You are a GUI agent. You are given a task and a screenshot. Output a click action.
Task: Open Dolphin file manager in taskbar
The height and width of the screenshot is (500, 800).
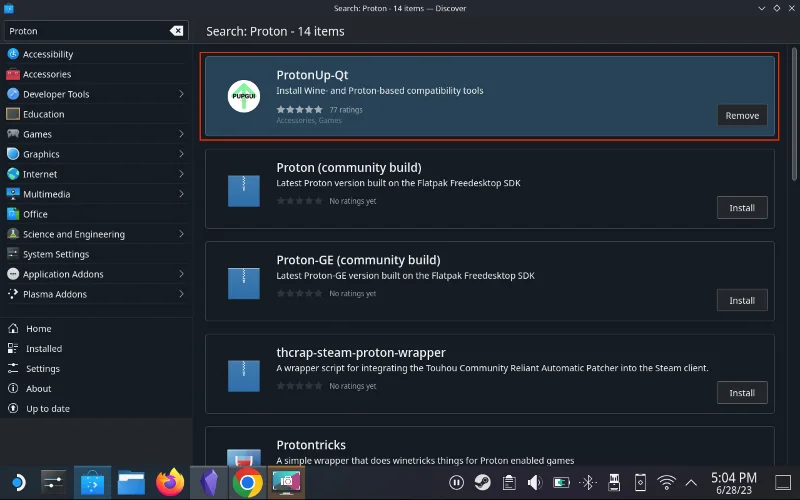click(x=131, y=482)
